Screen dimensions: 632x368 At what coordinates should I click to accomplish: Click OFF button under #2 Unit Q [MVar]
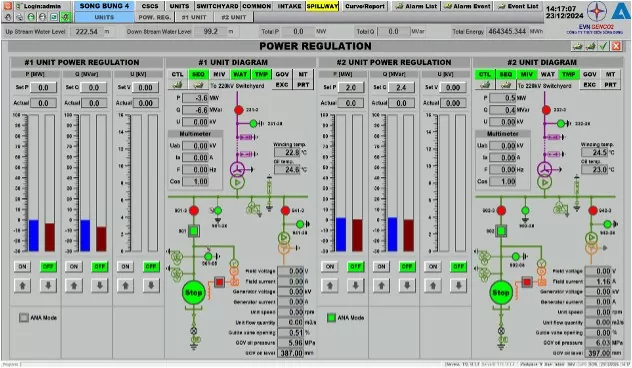[407, 266]
